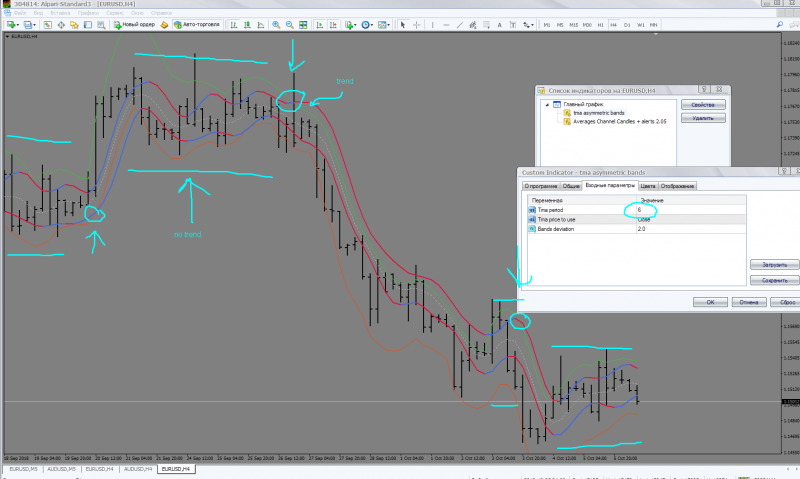Select Averages Channel Candles + alerts 2.05

619,121
